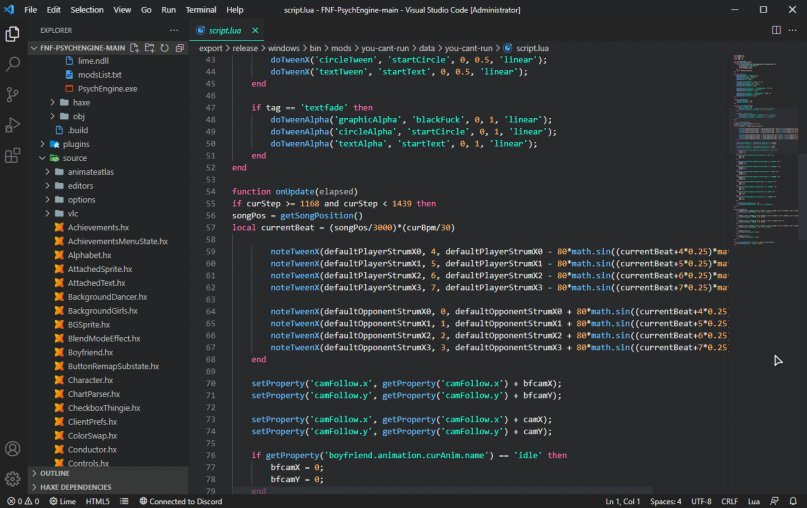Open the Search view in activity bar

pyautogui.click(x=13, y=63)
